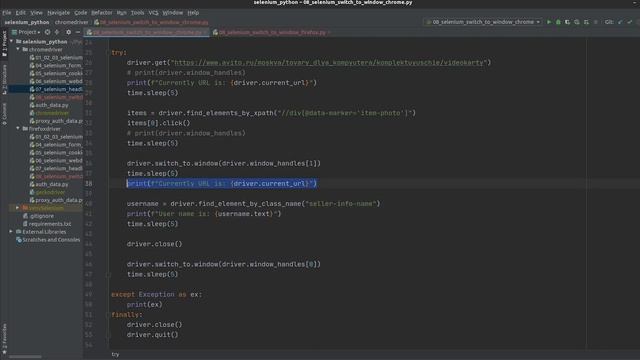Open the run configuration dropdown 08_selenium_switch_to_window_chrome
Screen dimensions: 640x360
483,22
